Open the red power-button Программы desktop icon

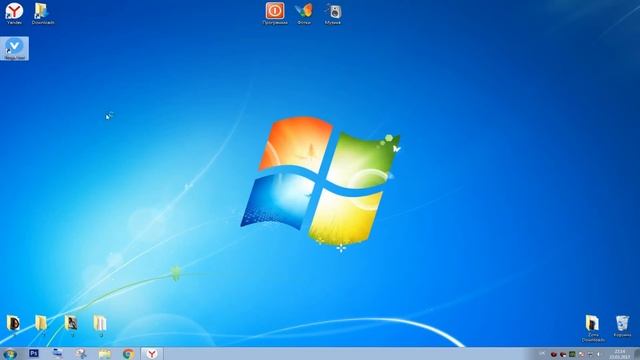click(275, 13)
